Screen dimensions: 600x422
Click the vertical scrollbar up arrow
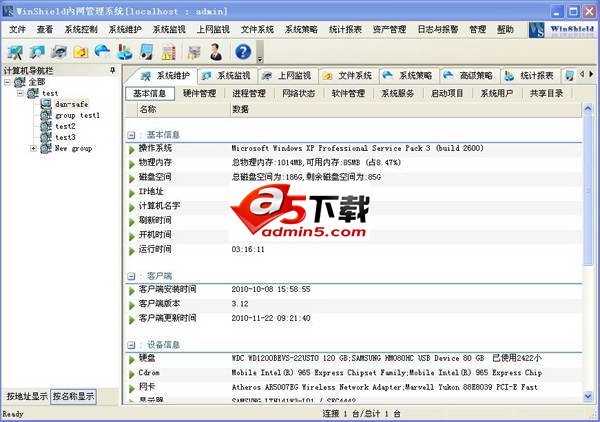coord(588,108)
